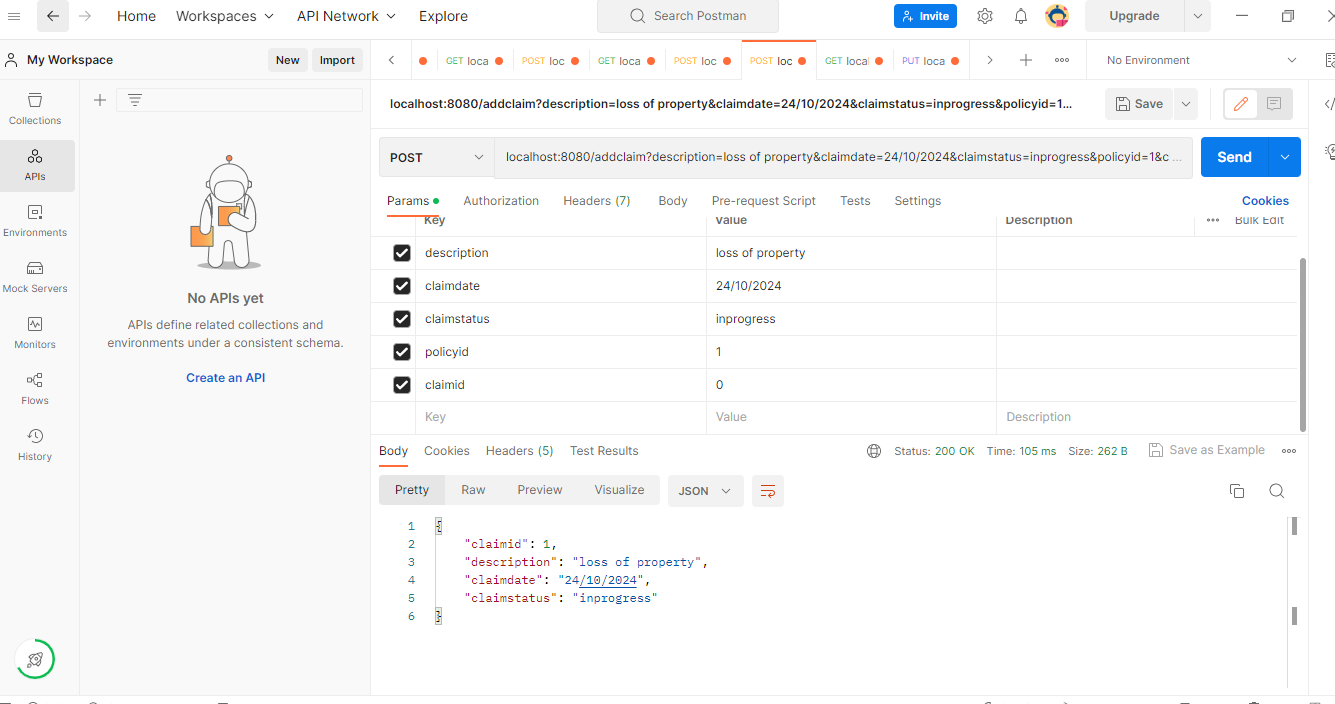The height and width of the screenshot is (704, 1335).
Task: Click the Import button
Action: [337, 60]
